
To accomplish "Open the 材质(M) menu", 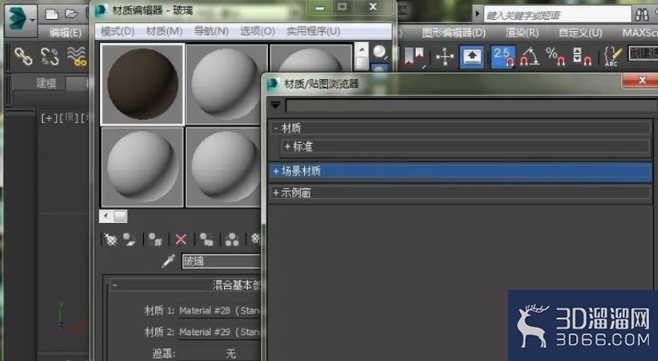I will tap(164, 31).
